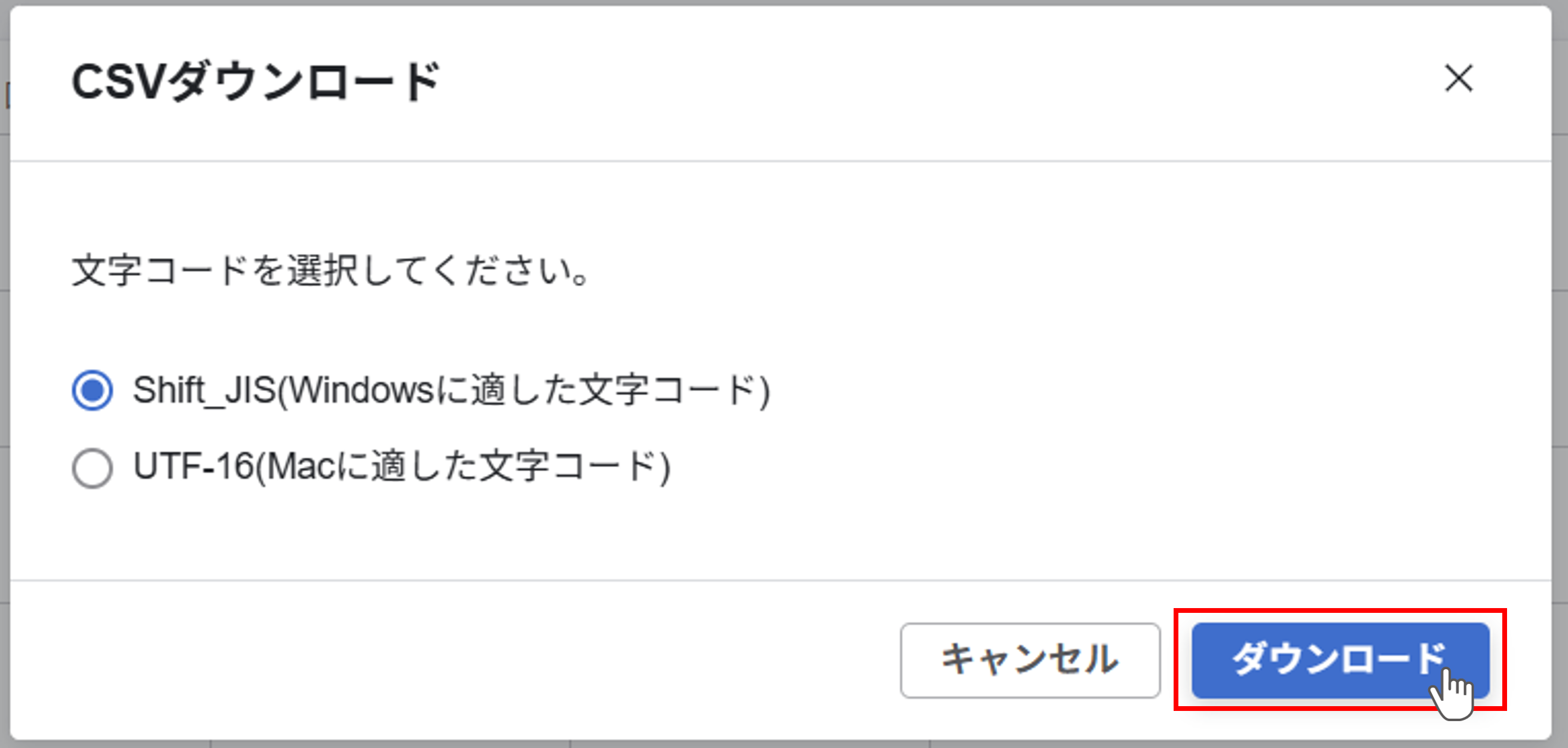Click the UTF-16 option label text
The image size is (1568, 748).
402,469
